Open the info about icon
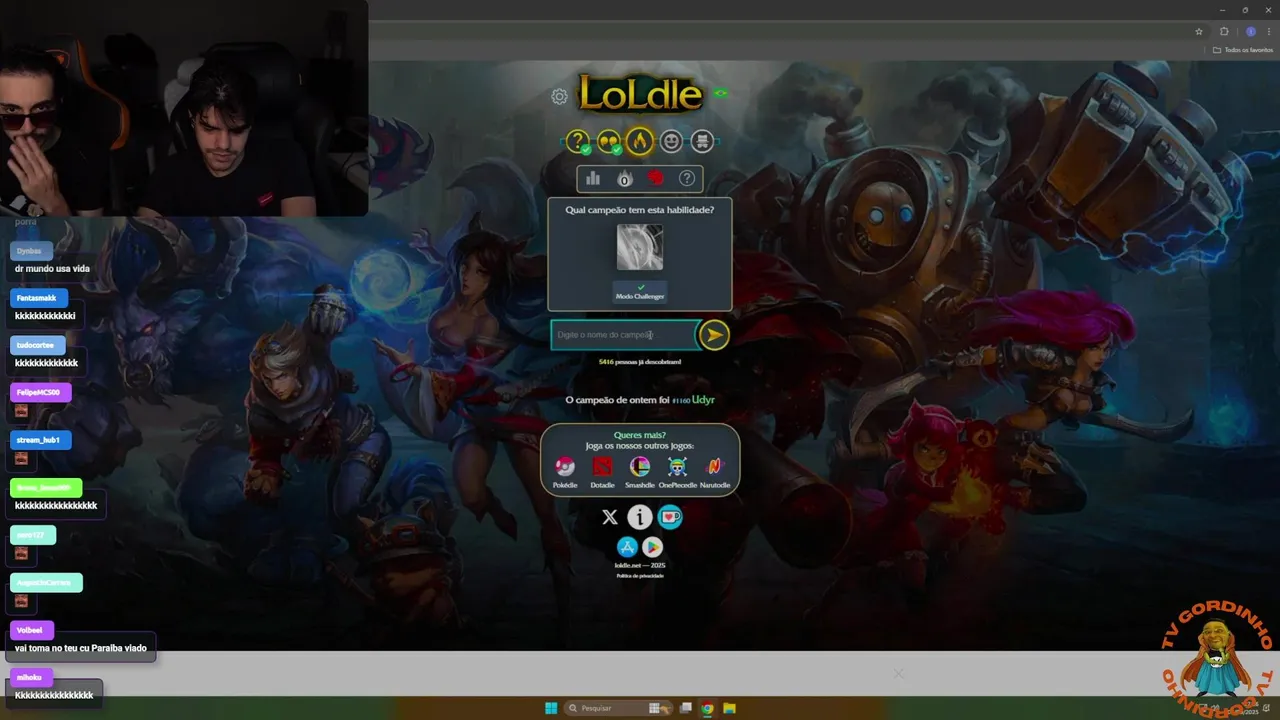Screen dimensions: 1280x720 pyautogui.click(x=640, y=517)
